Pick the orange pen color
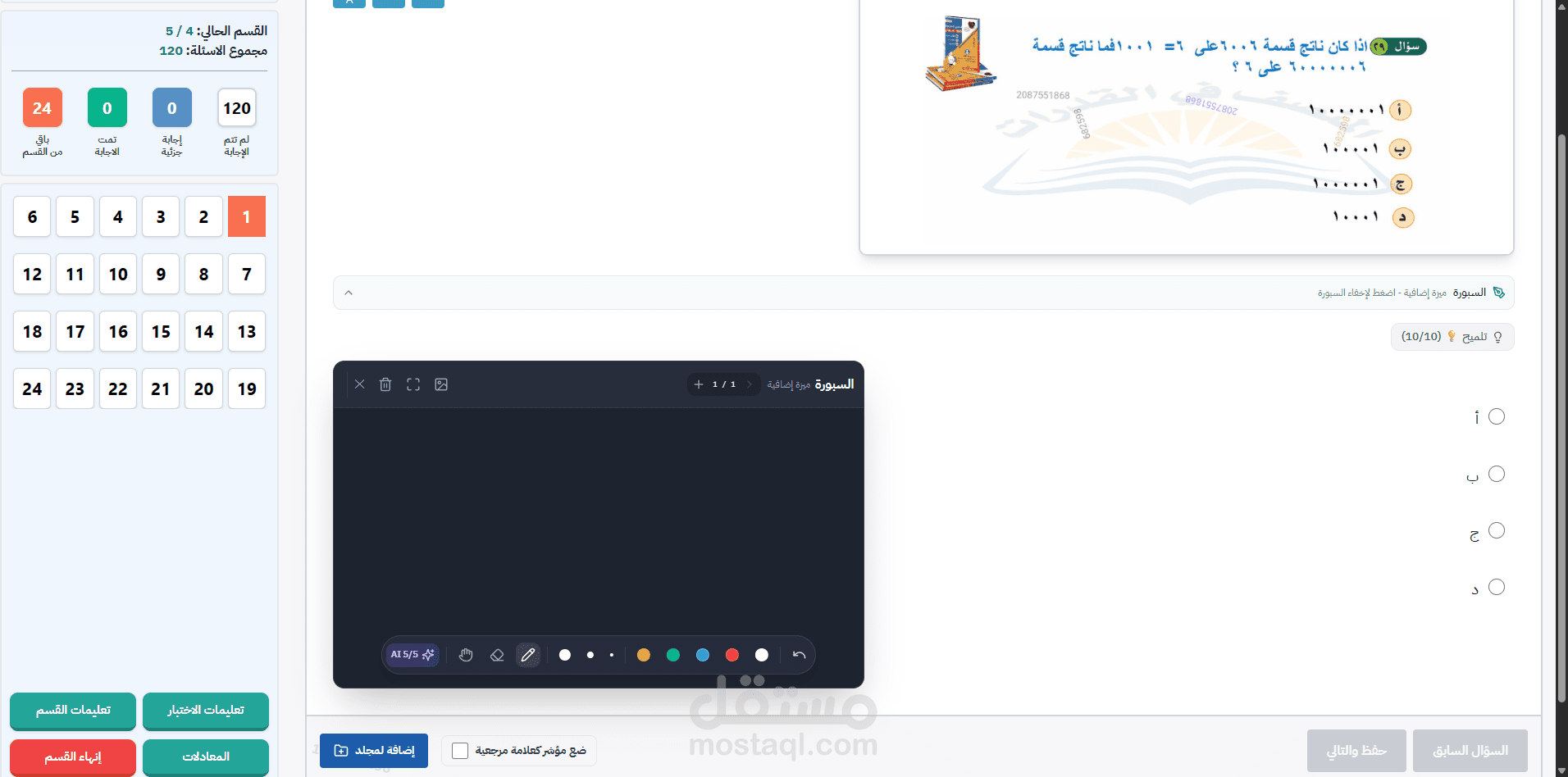Image resolution: width=1568 pixels, height=777 pixels. coord(644,655)
